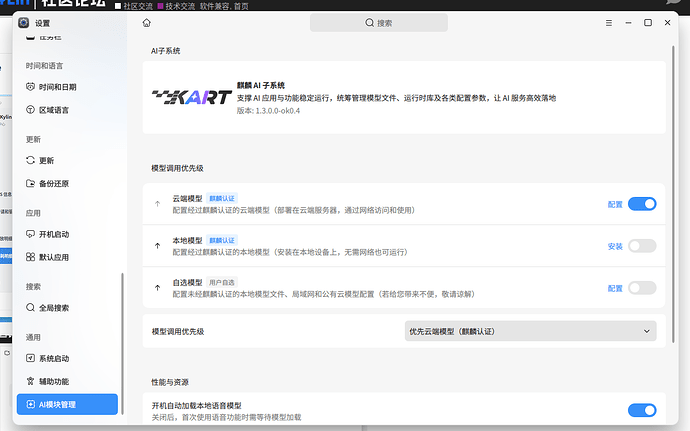
Task: Go to settings home via house icon
Action: pos(147,23)
